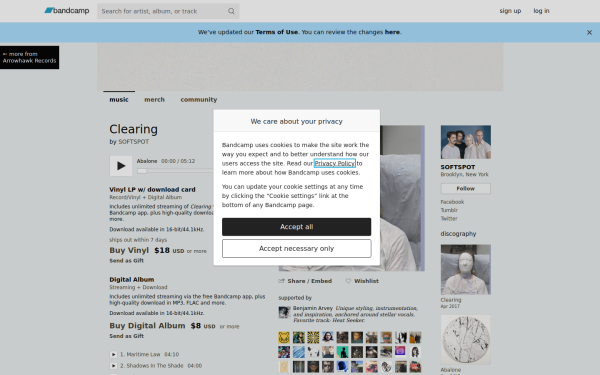This screenshot has height=375, width=600.
Task: Click the 'here' link in the banner
Action: [392, 32]
